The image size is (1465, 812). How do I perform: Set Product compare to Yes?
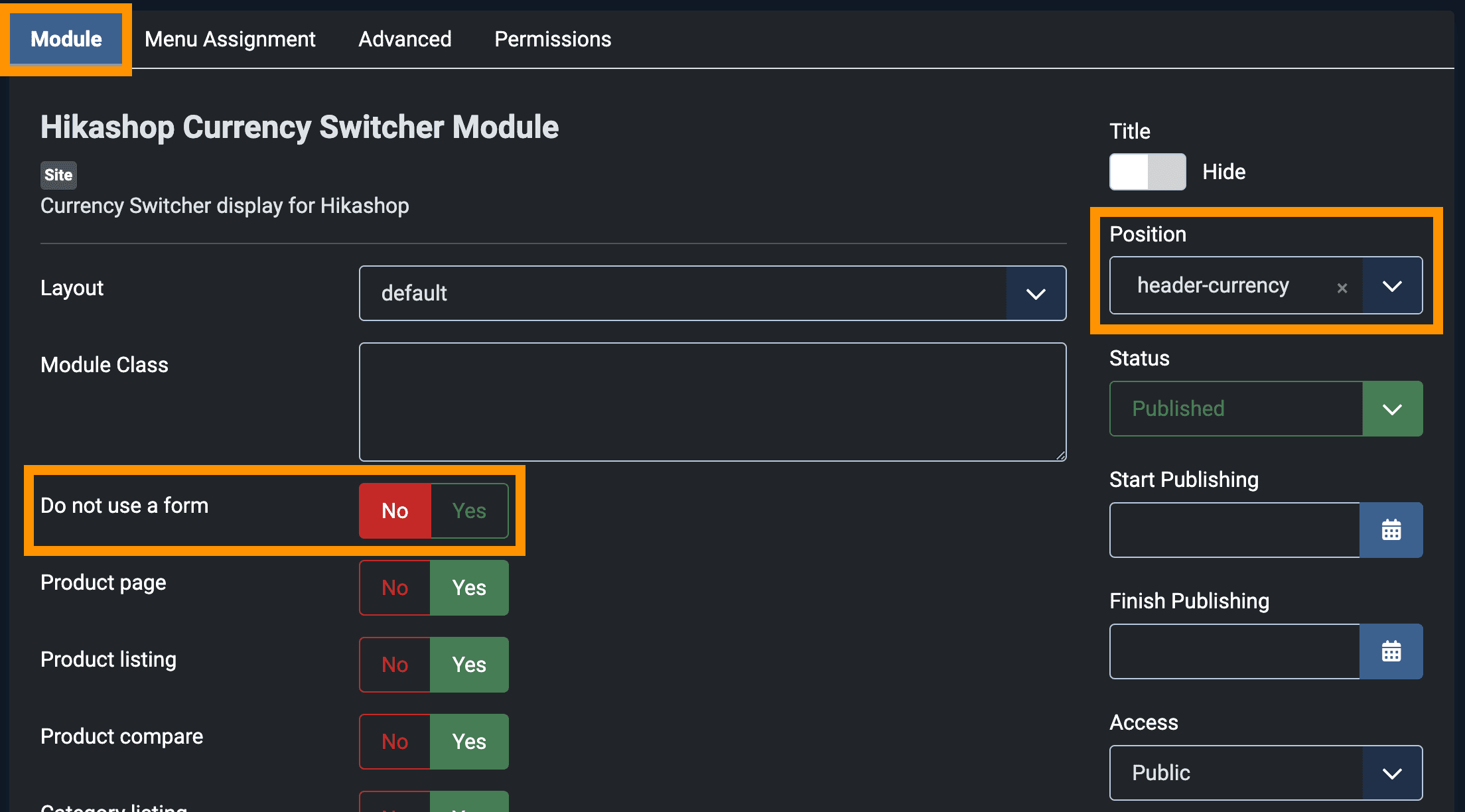point(470,742)
